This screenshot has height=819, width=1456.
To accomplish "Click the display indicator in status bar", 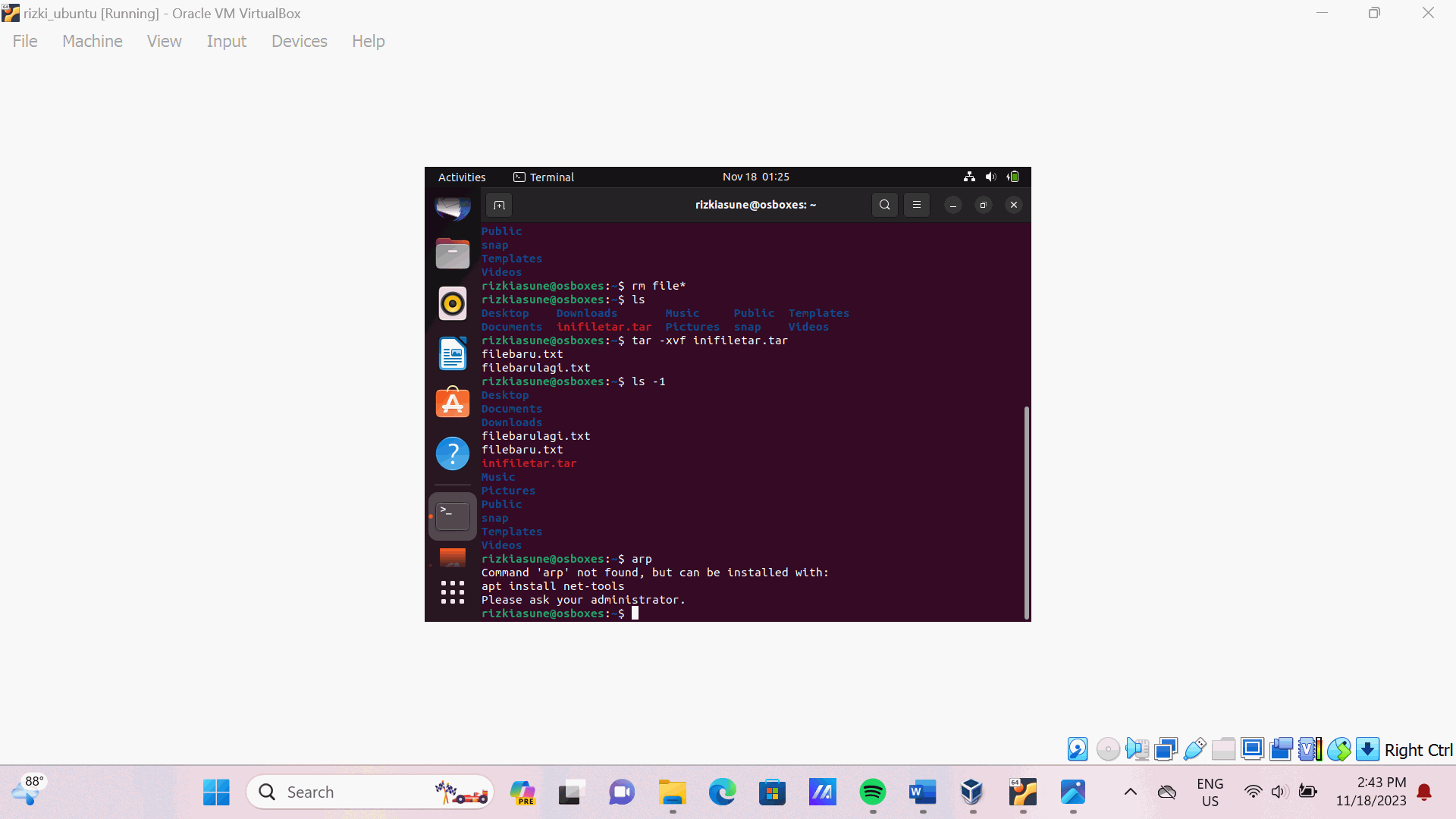I will point(1253,749).
